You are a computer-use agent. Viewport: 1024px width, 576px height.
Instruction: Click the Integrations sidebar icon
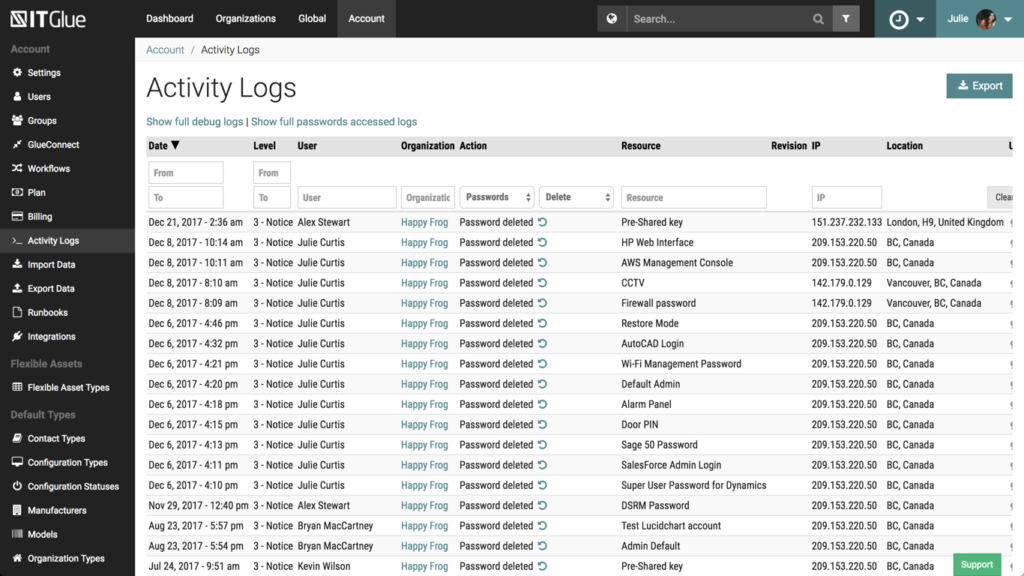16,336
